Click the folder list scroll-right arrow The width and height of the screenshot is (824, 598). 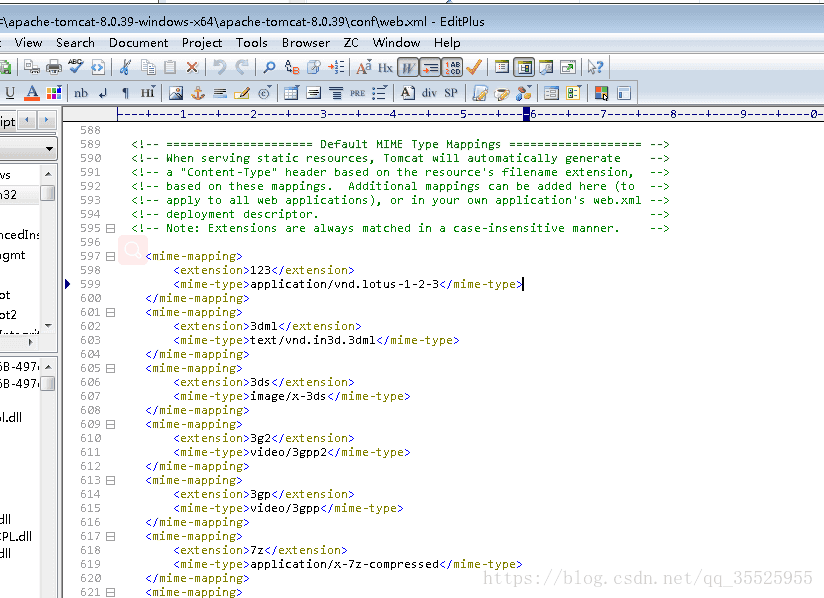(x=30, y=342)
